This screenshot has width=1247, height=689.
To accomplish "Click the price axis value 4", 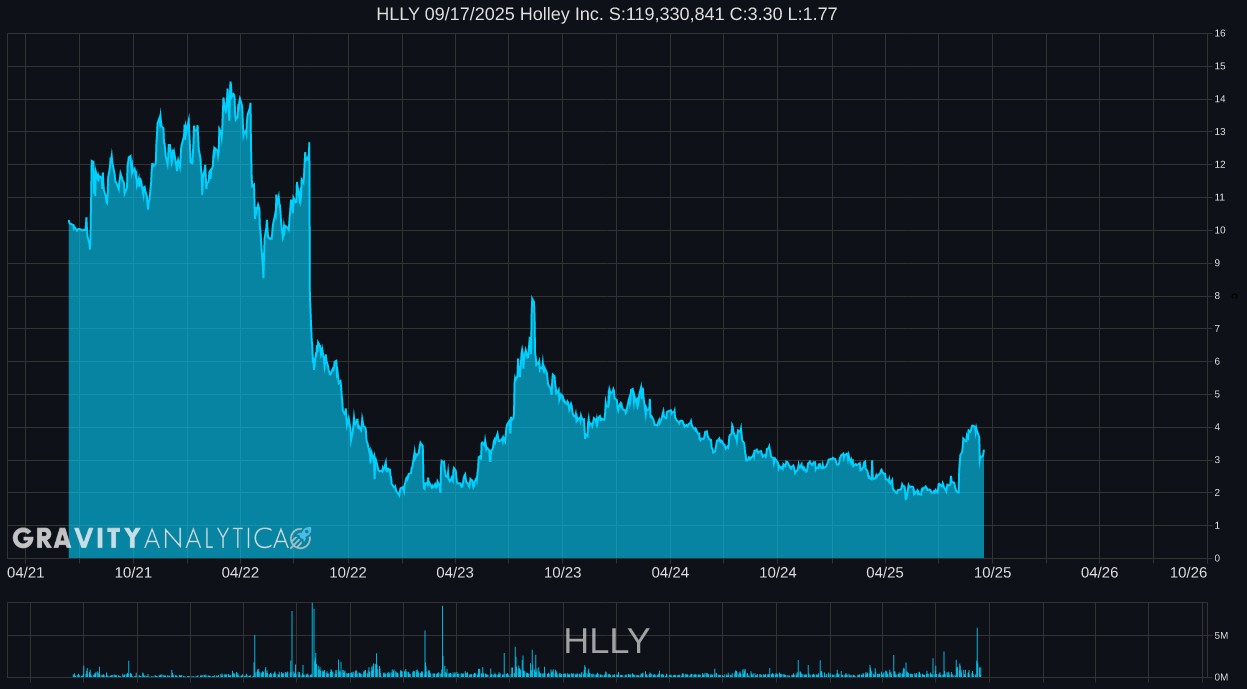I will pos(1217,427).
